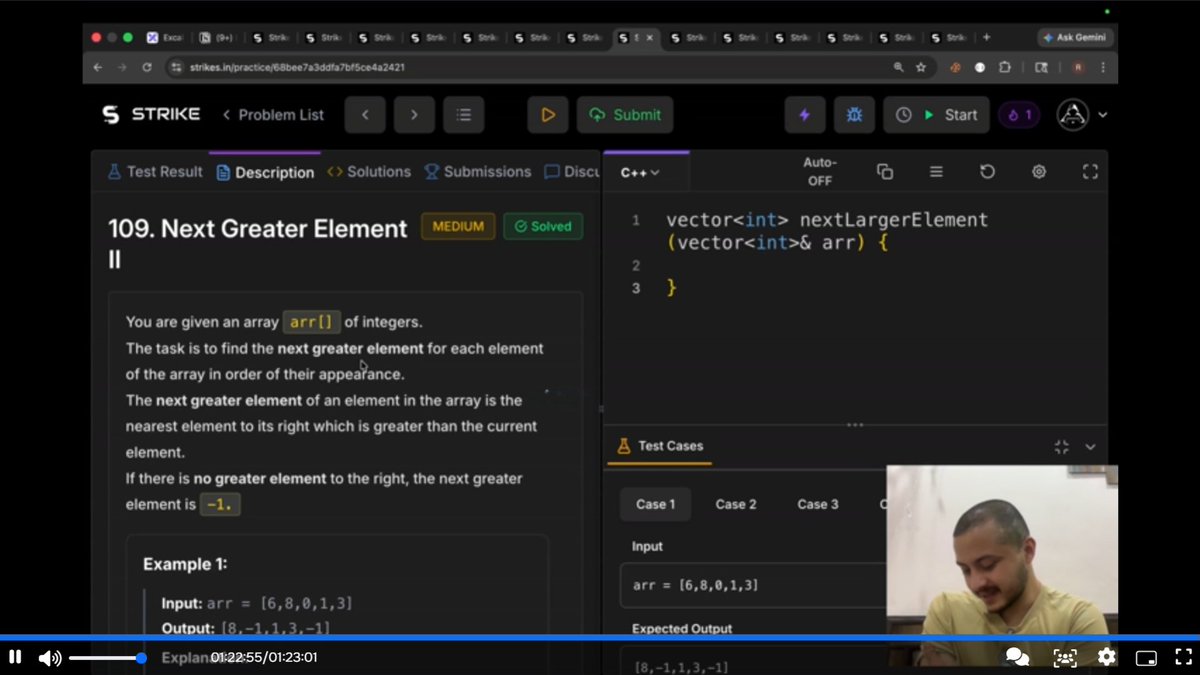Select Case 1
Screen dimensions: 1200x675
(656, 504)
